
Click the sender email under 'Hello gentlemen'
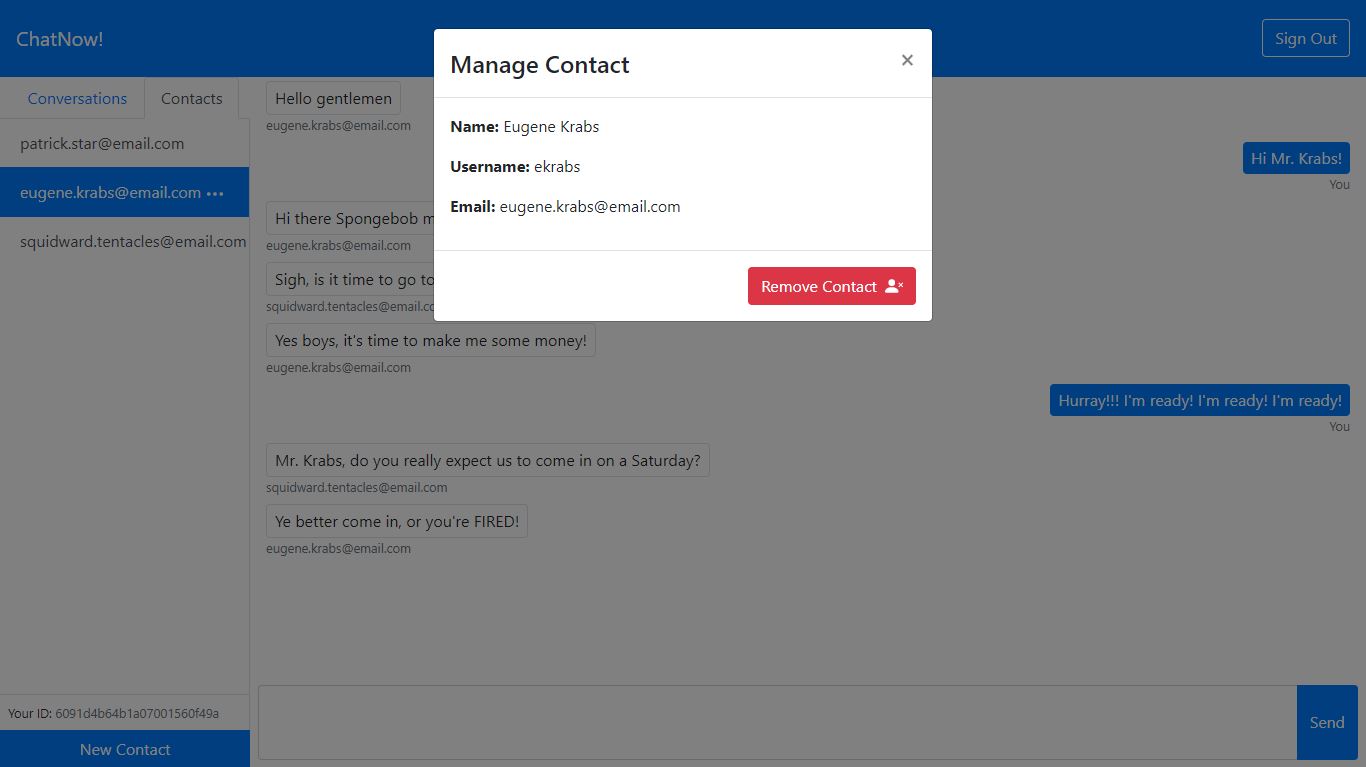pos(338,125)
